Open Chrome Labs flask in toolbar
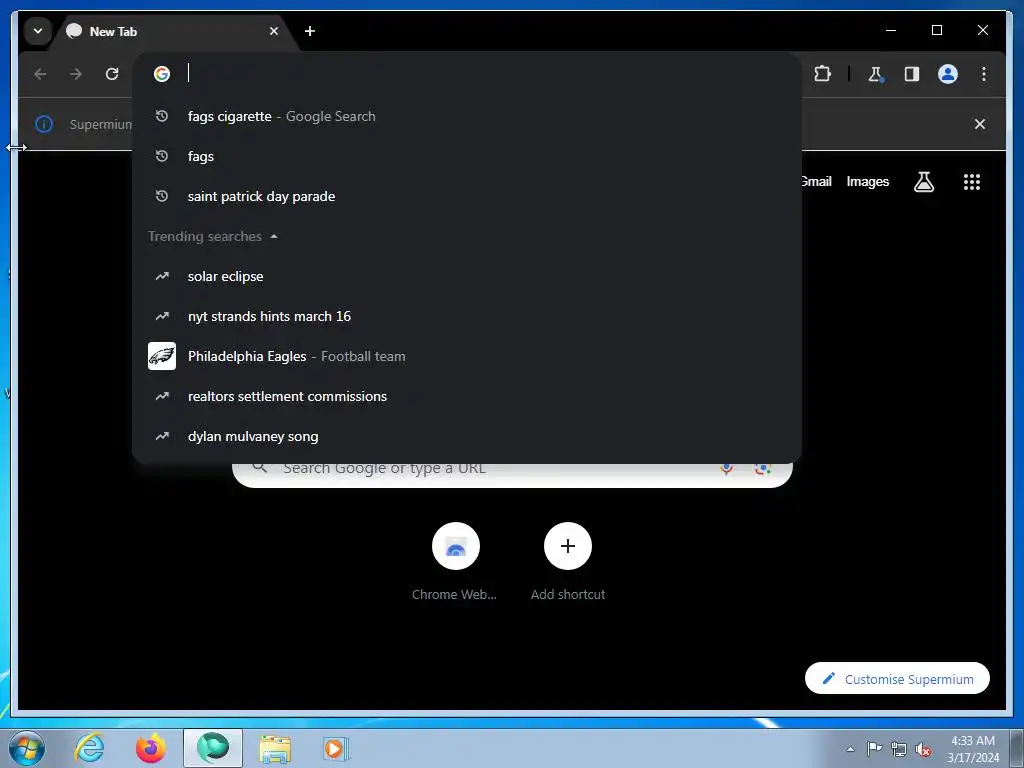 tap(875, 74)
